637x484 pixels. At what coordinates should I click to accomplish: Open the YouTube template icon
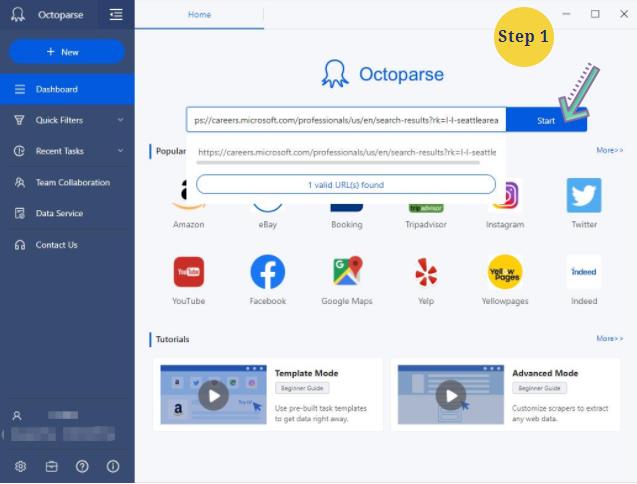(188, 272)
